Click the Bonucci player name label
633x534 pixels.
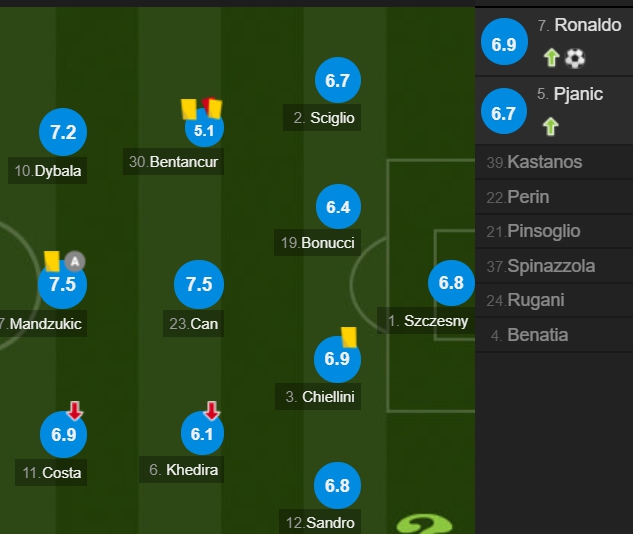pos(318,242)
